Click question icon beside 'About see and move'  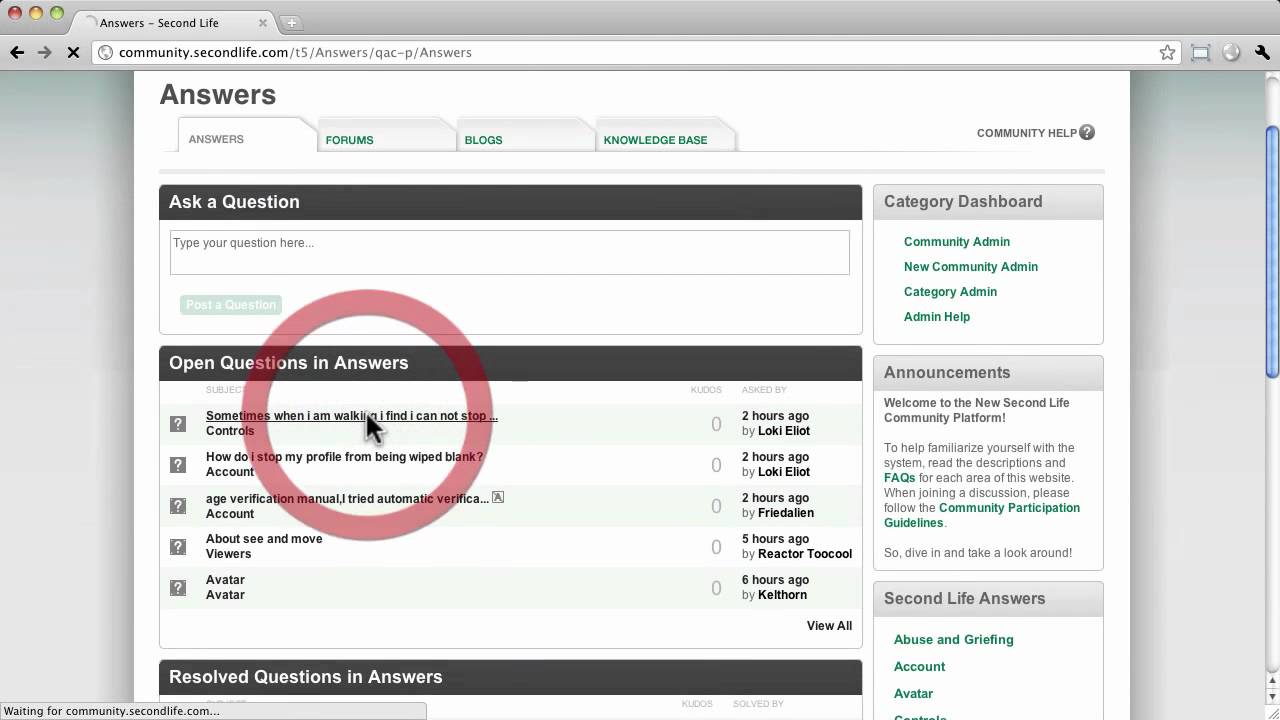click(x=178, y=546)
